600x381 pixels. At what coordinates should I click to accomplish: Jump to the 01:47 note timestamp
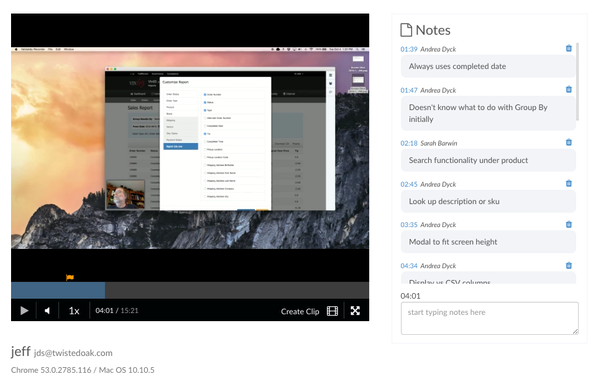tap(409, 90)
